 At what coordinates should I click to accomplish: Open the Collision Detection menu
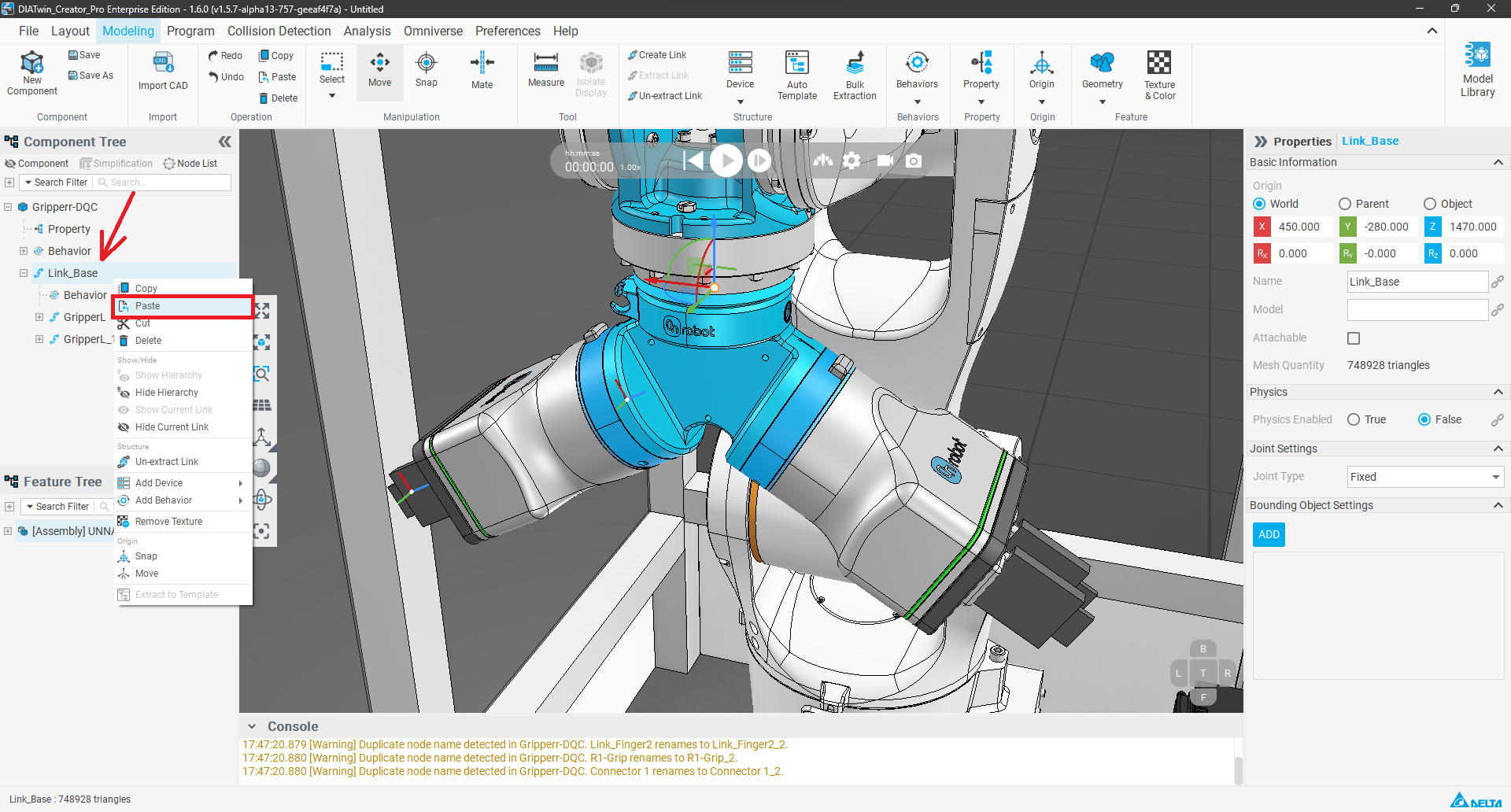[x=279, y=31]
